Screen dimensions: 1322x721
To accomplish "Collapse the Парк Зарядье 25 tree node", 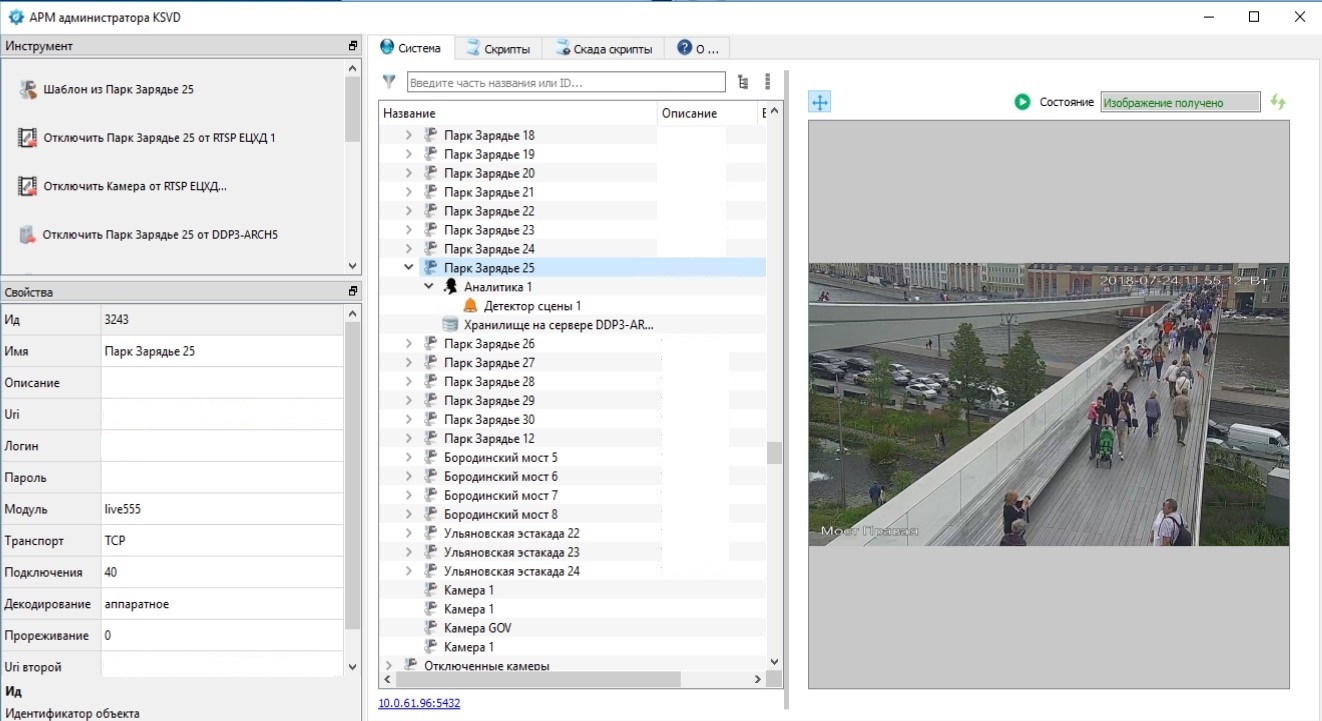I will [x=407, y=267].
